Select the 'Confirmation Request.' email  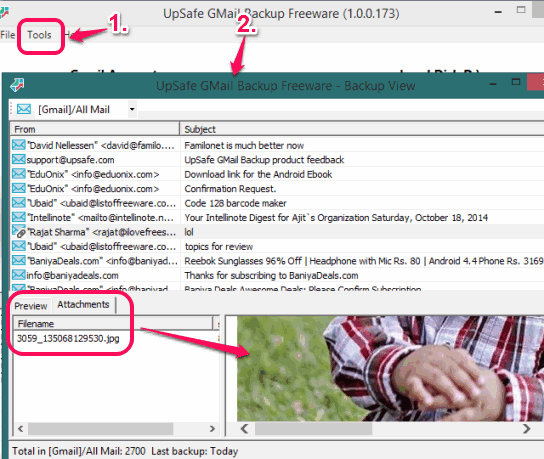coord(230,189)
